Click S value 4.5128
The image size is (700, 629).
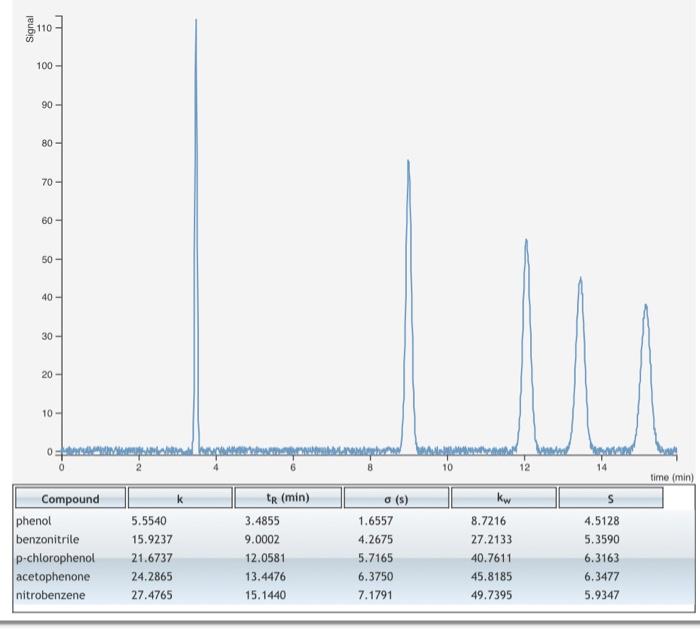(x=602, y=521)
